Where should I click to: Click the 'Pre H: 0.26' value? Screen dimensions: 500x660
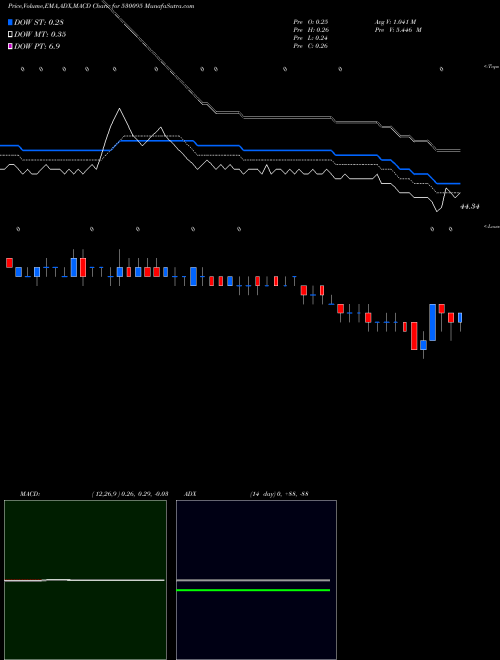(311, 30)
